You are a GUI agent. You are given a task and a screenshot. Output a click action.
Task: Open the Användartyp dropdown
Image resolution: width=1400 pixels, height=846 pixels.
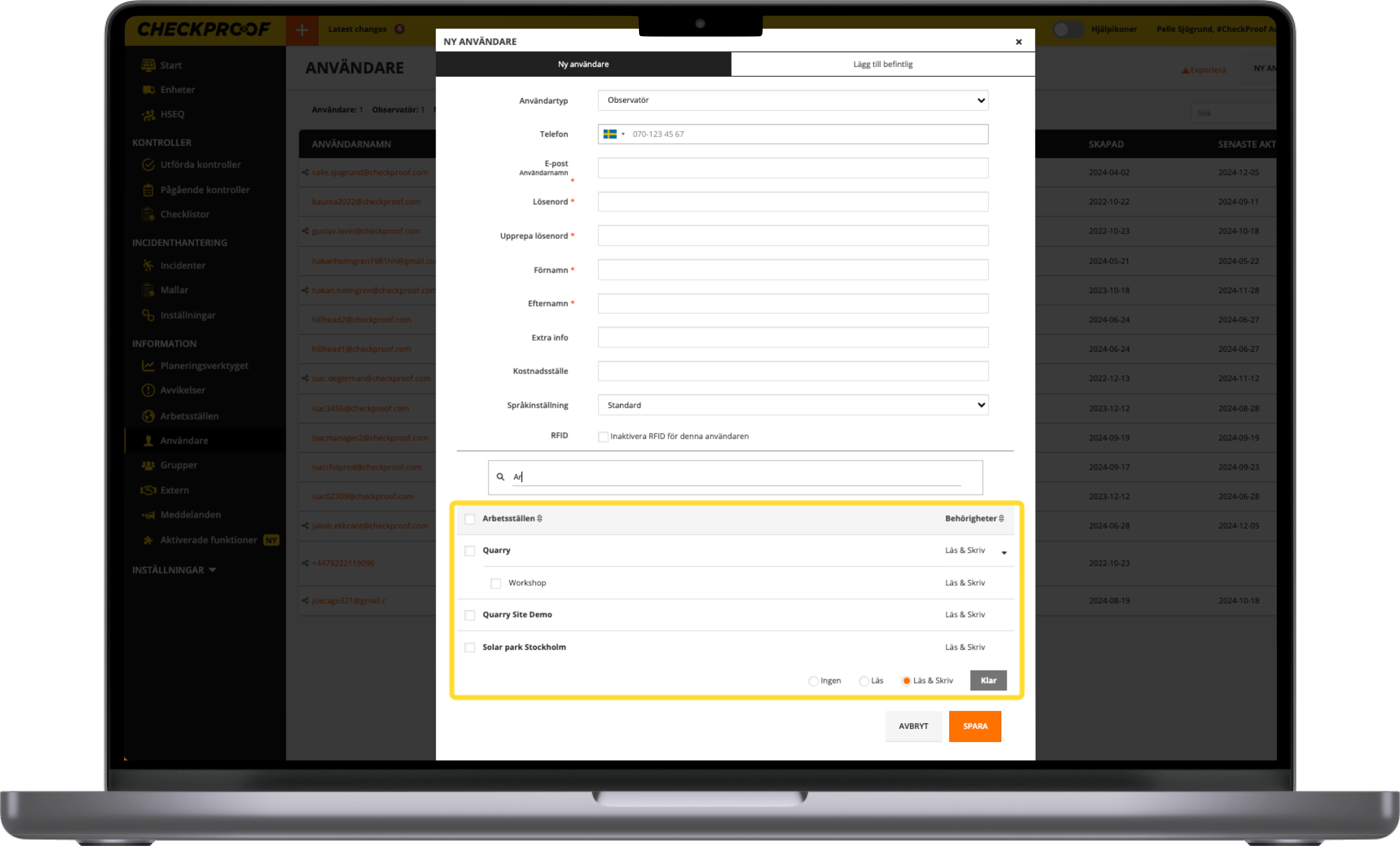793,100
